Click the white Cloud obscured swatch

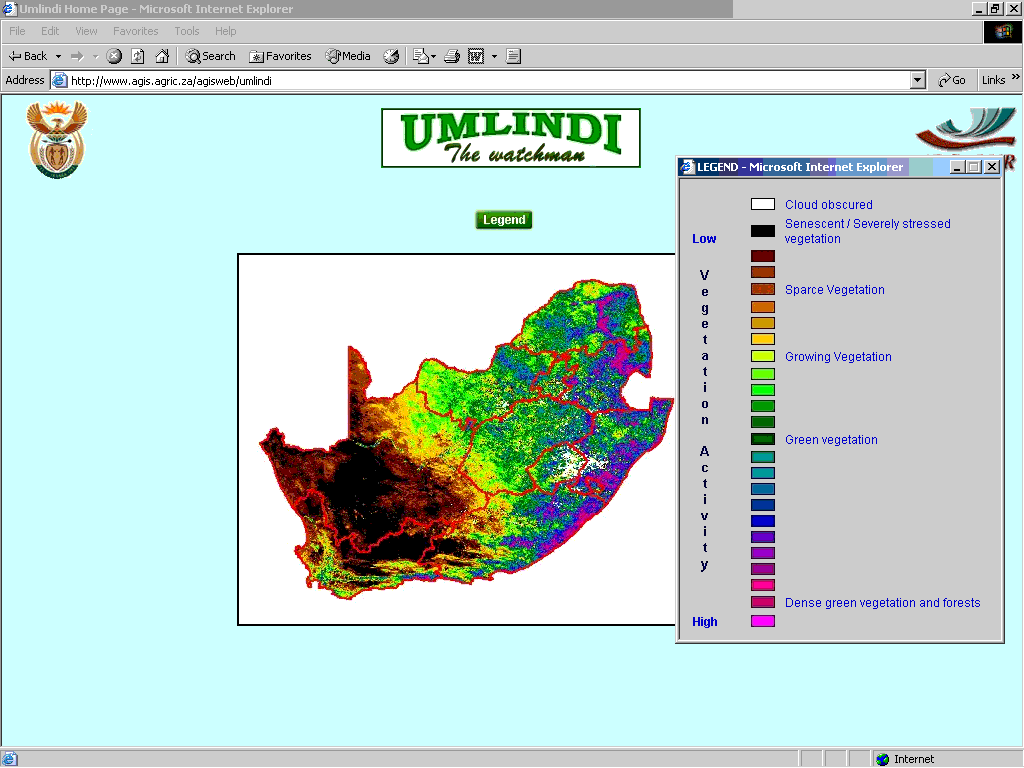coord(763,204)
